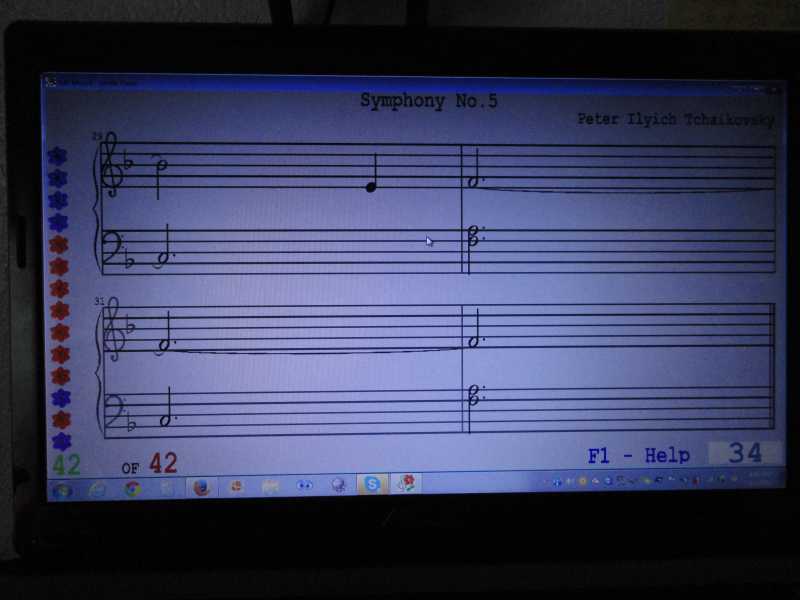Click the bass clef of the top system
Image resolution: width=800 pixels, height=600 pixels.
(114, 248)
